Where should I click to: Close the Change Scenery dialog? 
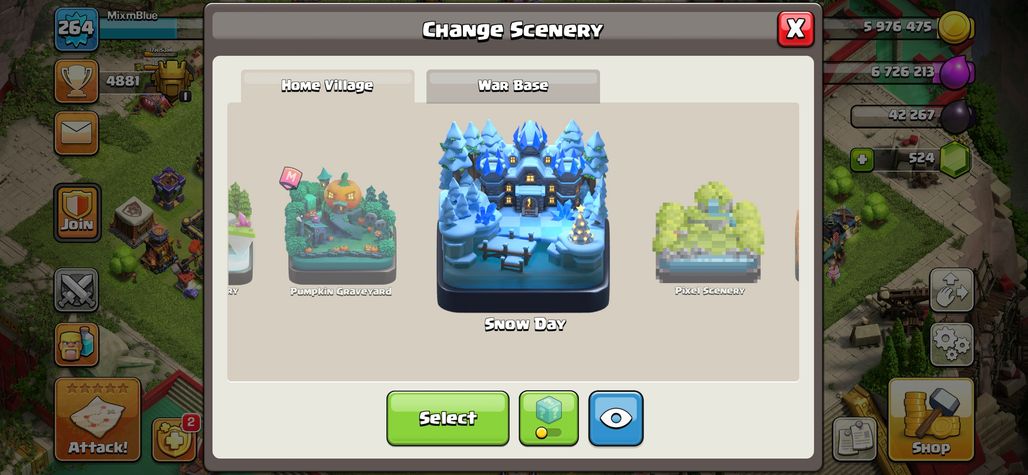[x=795, y=29]
